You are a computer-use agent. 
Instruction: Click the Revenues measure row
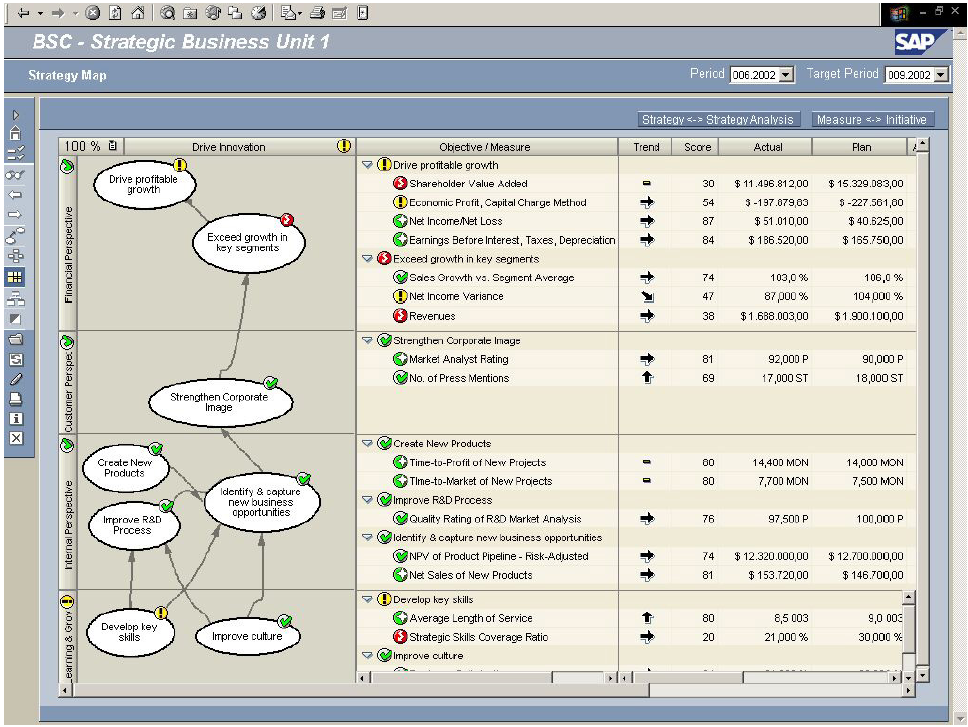[432, 316]
